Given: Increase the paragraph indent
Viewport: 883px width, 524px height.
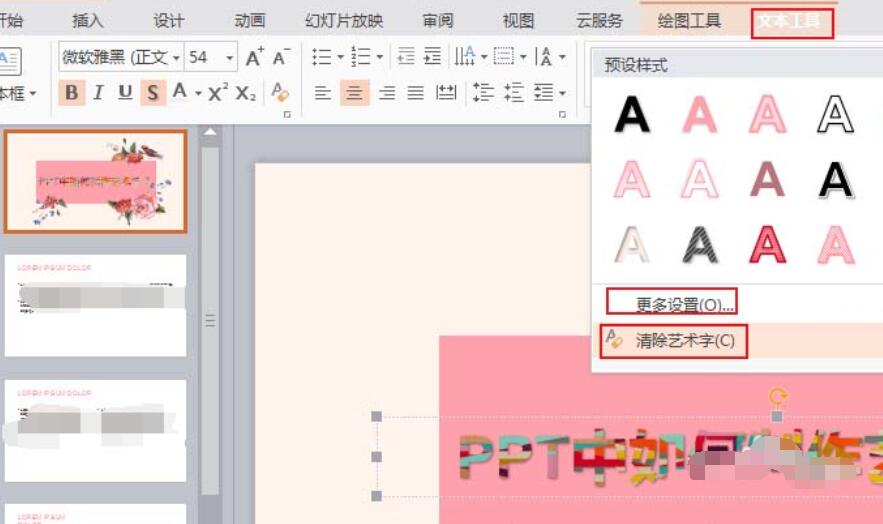Looking at the screenshot, I should coord(432,57).
